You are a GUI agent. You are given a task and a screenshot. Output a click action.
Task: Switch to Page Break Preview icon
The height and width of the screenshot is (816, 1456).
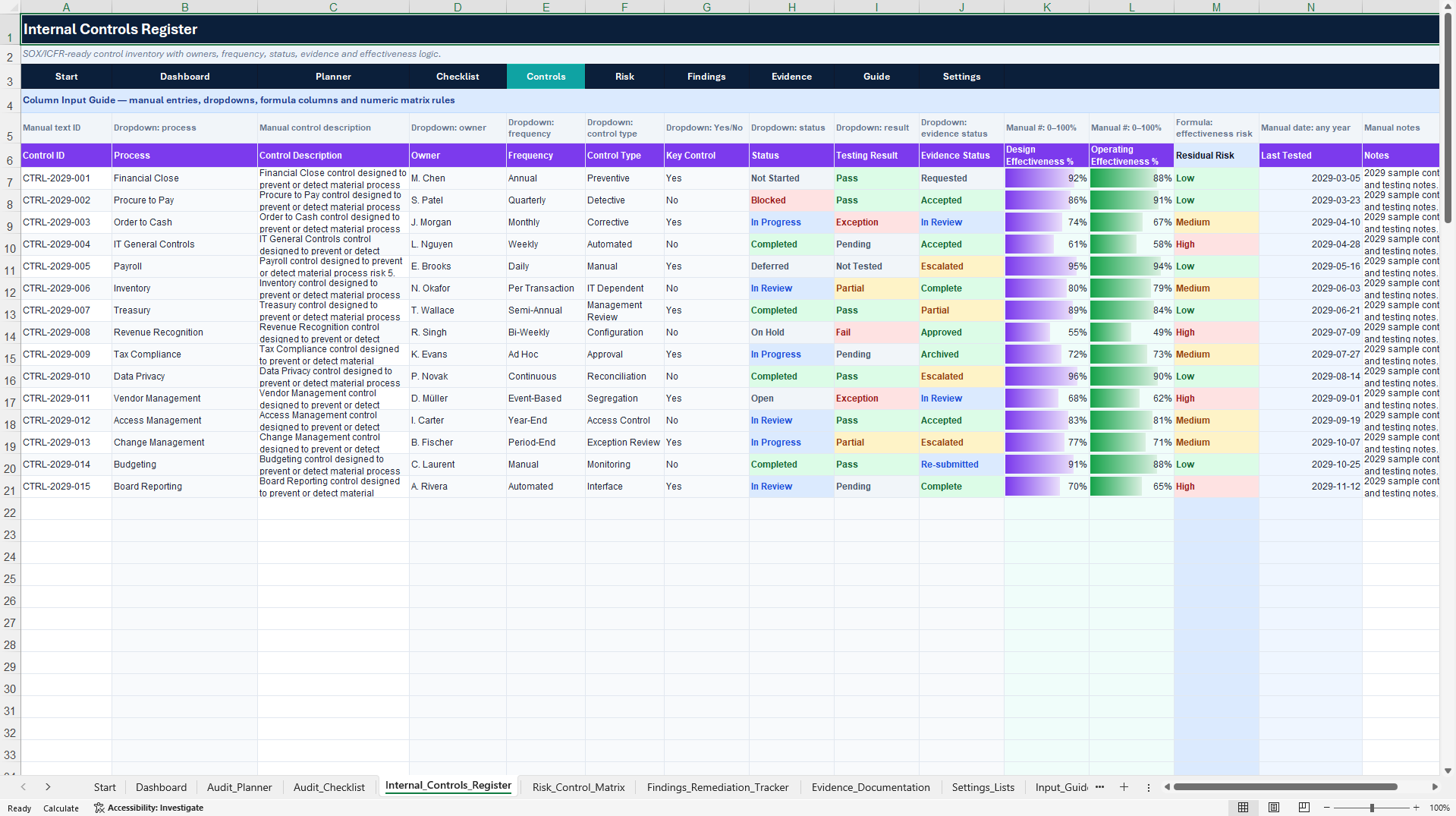tap(1303, 808)
